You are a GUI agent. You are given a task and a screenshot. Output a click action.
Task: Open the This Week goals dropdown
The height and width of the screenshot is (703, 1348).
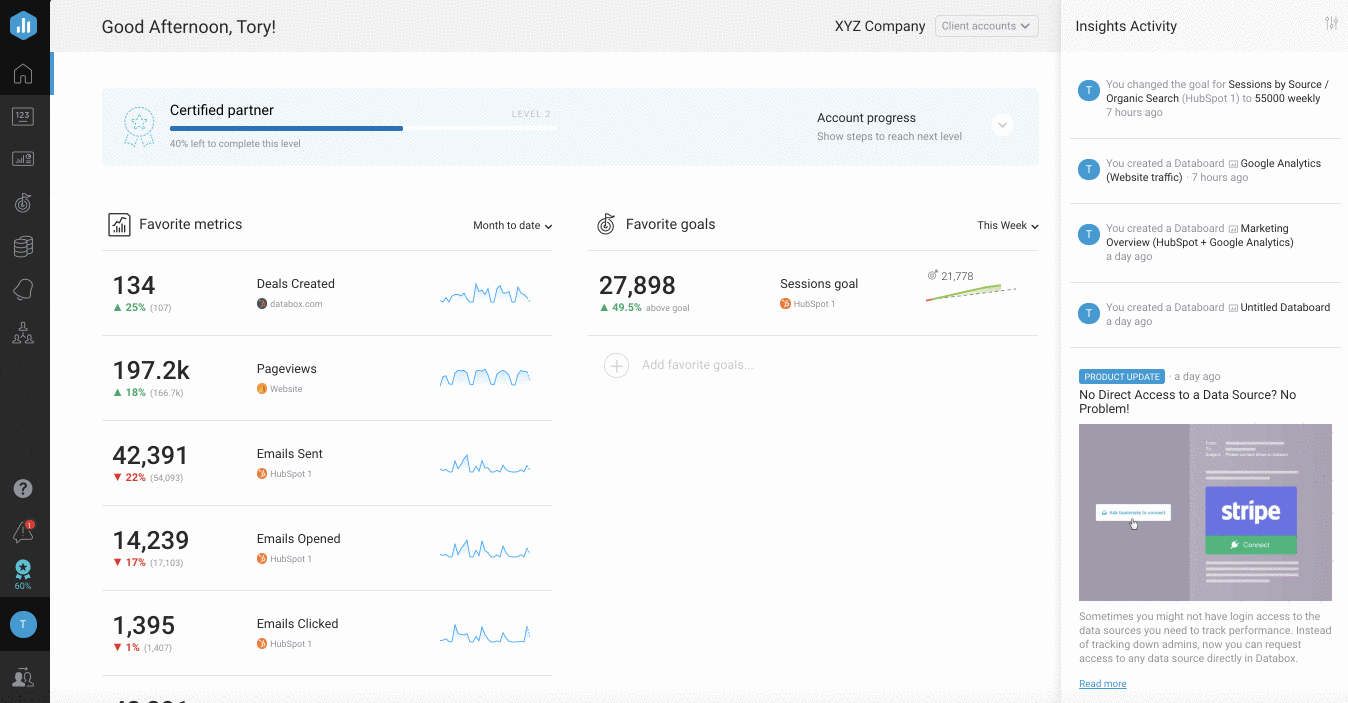(x=1008, y=226)
